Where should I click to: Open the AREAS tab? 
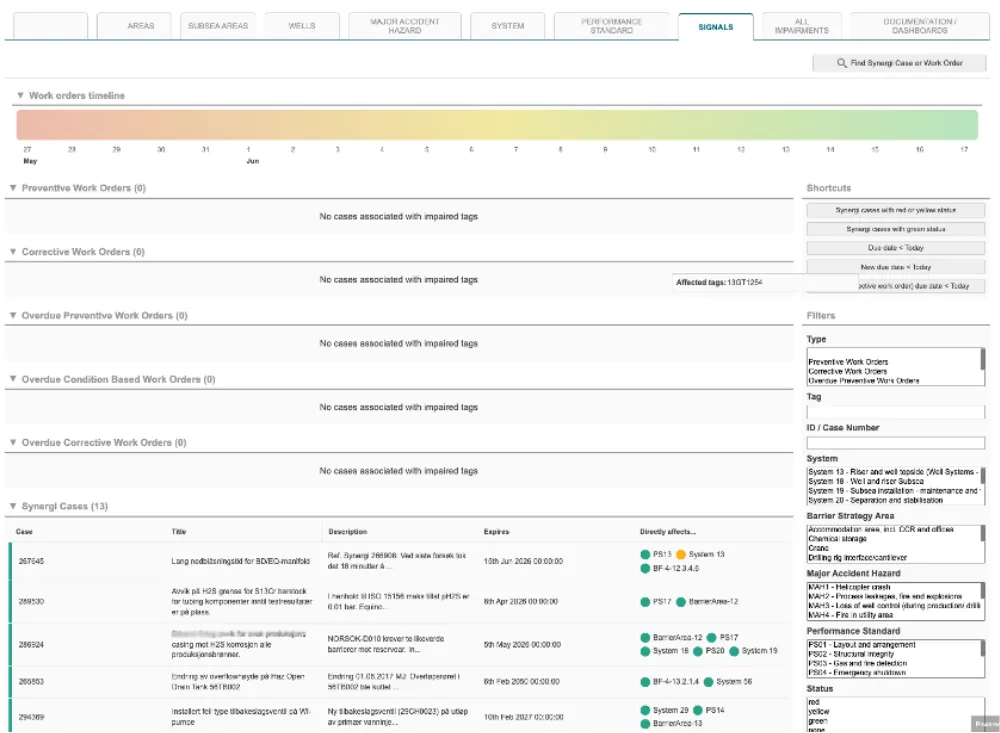click(x=134, y=26)
